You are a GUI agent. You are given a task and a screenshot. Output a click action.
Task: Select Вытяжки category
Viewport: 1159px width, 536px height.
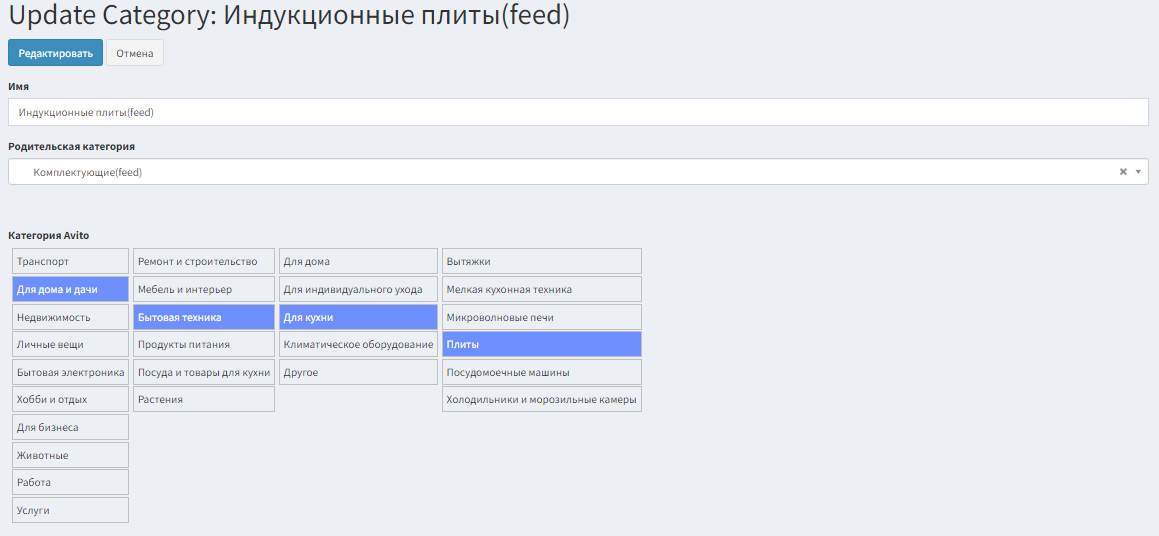[542, 262]
